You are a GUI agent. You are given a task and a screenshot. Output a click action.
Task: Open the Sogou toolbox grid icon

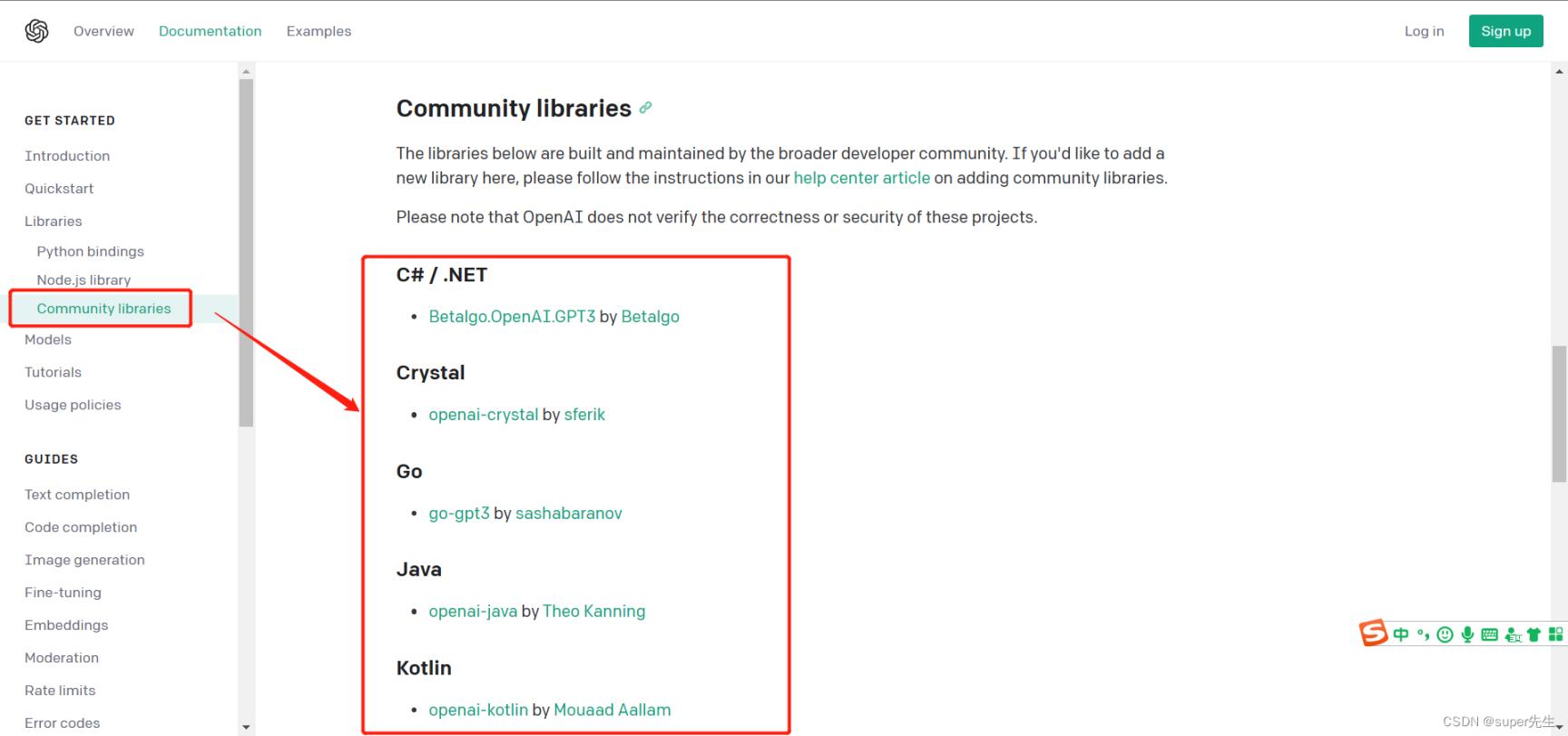pyautogui.click(x=1555, y=634)
